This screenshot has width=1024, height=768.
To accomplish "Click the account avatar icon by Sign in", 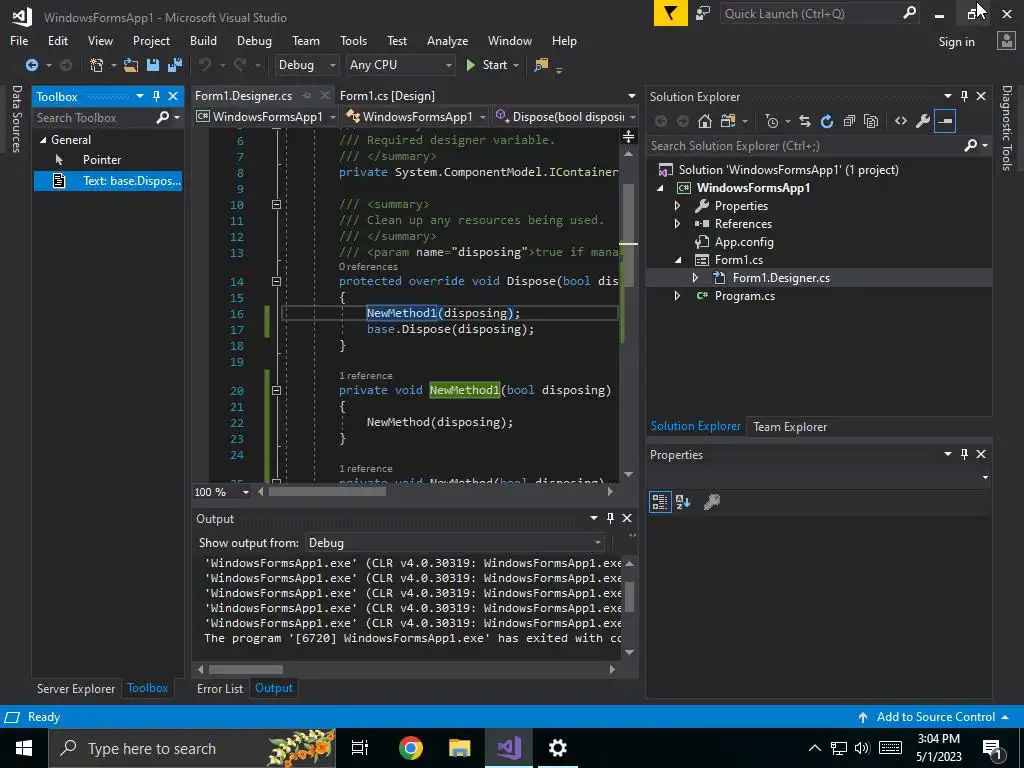I will pos(1006,41).
